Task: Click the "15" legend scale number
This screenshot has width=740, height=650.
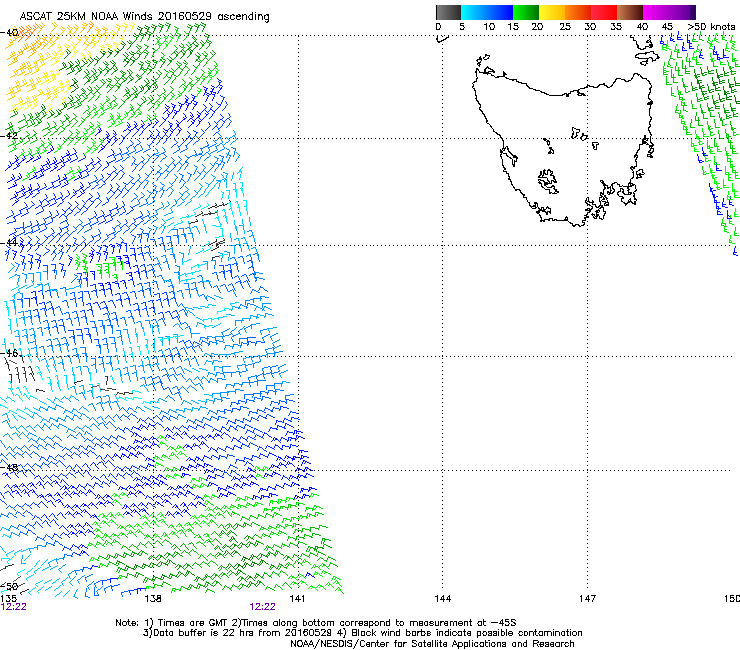Action: coord(513,27)
